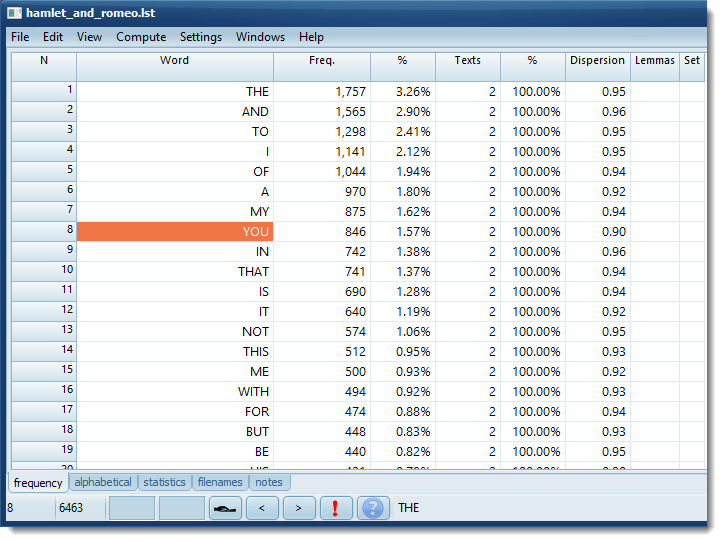Switch to the alphabetical tab
The image size is (722, 542).
click(103, 482)
